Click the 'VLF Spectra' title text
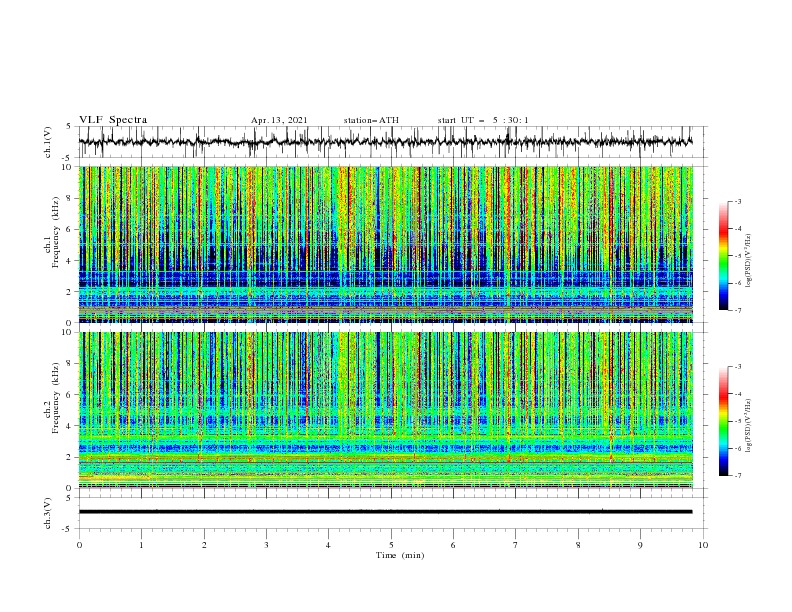This screenshot has height=612, width=792. tap(113, 120)
